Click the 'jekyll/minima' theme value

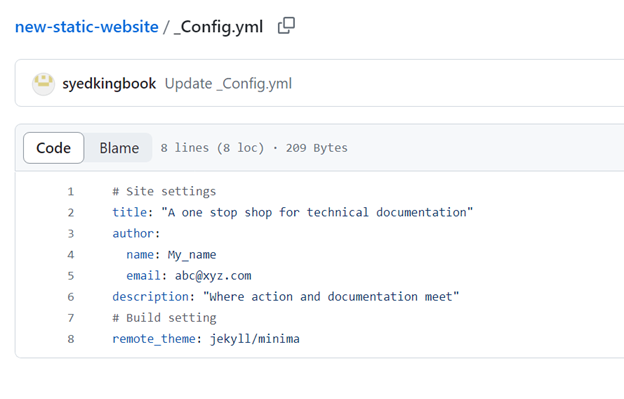click(x=255, y=339)
